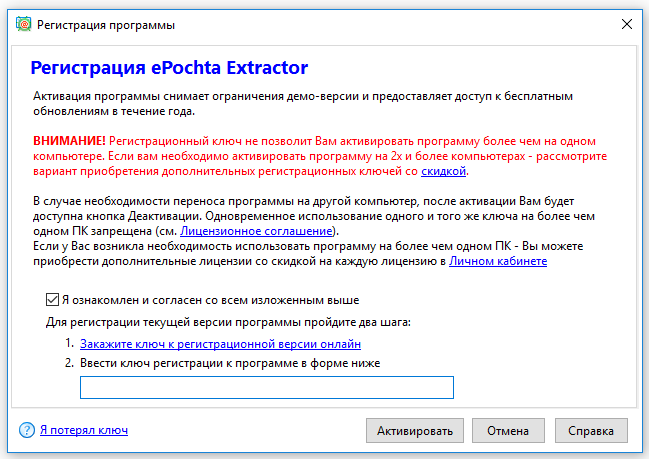
Task: Click the ePochta app icon in title bar
Action: click(24, 24)
